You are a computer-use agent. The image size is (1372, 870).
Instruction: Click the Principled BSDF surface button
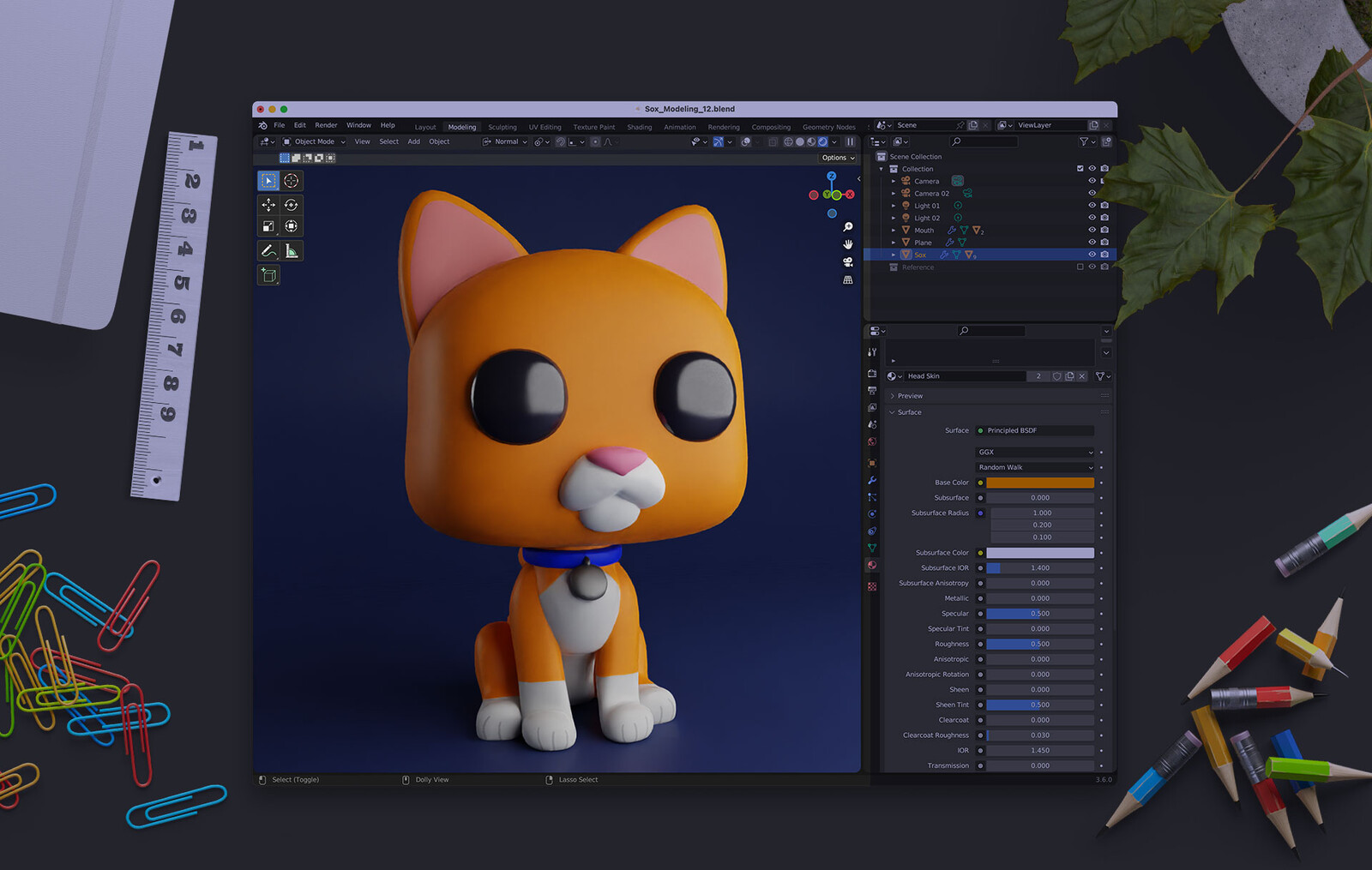click(x=1035, y=431)
